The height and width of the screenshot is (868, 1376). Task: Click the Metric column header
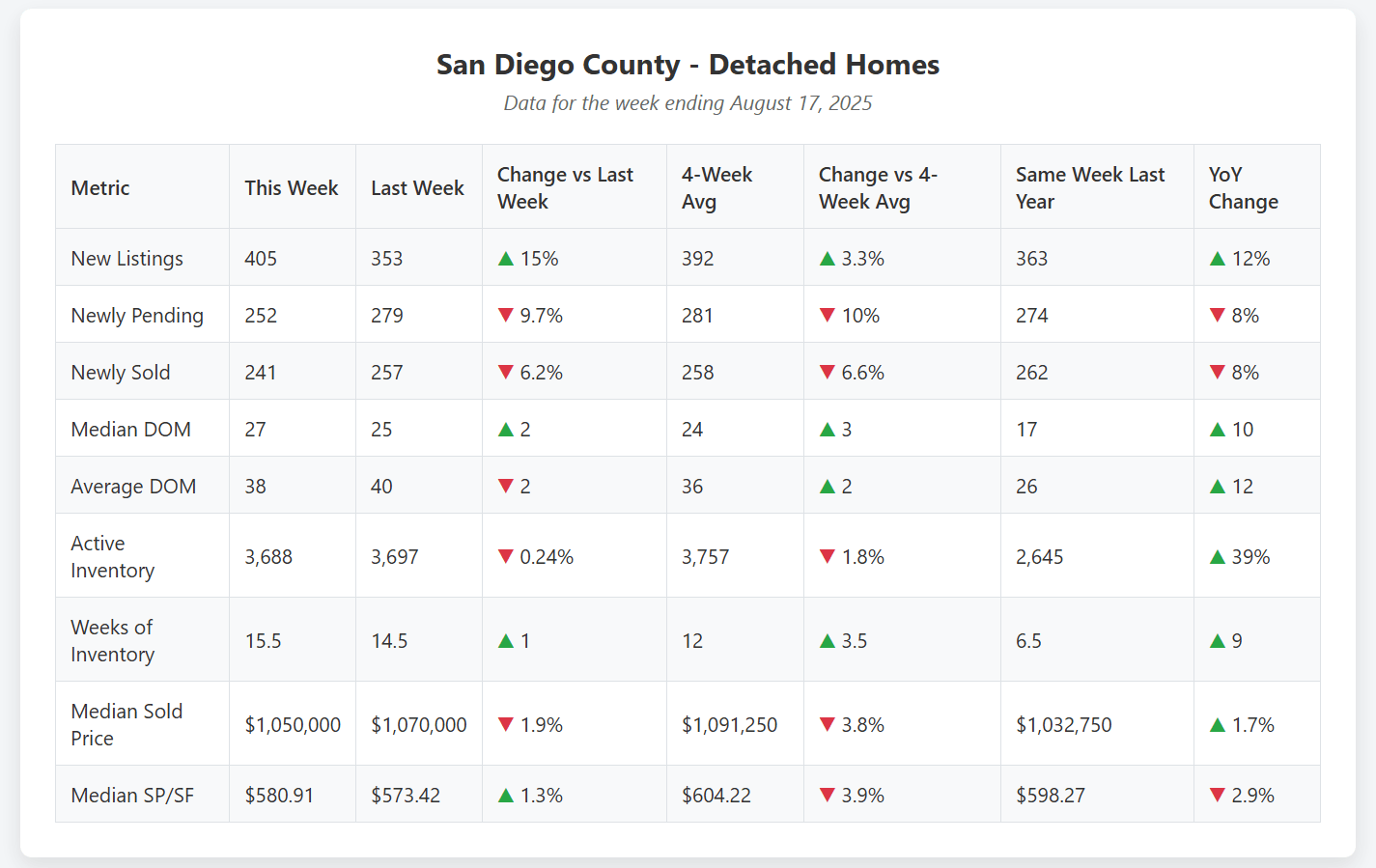tap(100, 188)
